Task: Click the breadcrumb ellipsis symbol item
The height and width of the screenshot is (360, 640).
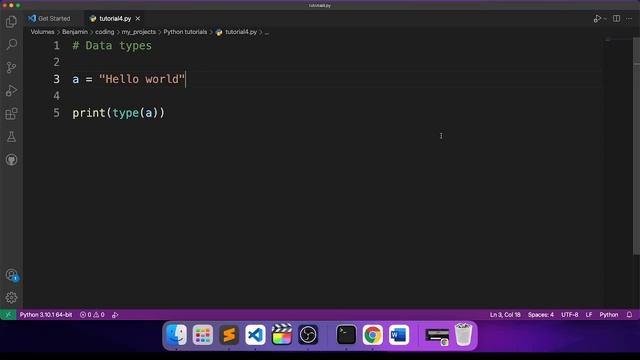Action: pyautogui.click(x=267, y=32)
